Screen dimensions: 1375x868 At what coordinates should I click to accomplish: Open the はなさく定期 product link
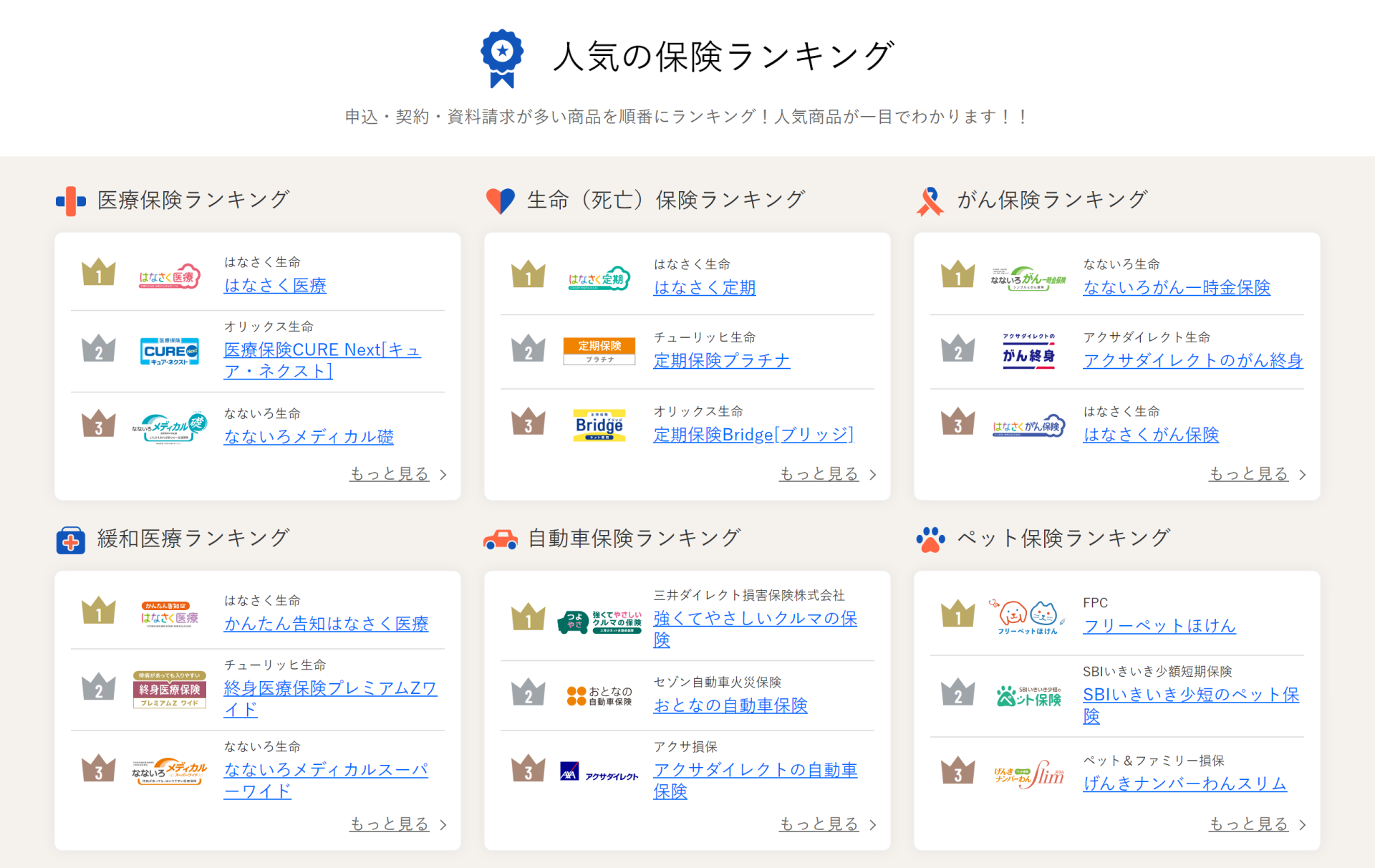click(x=705, y=288)
